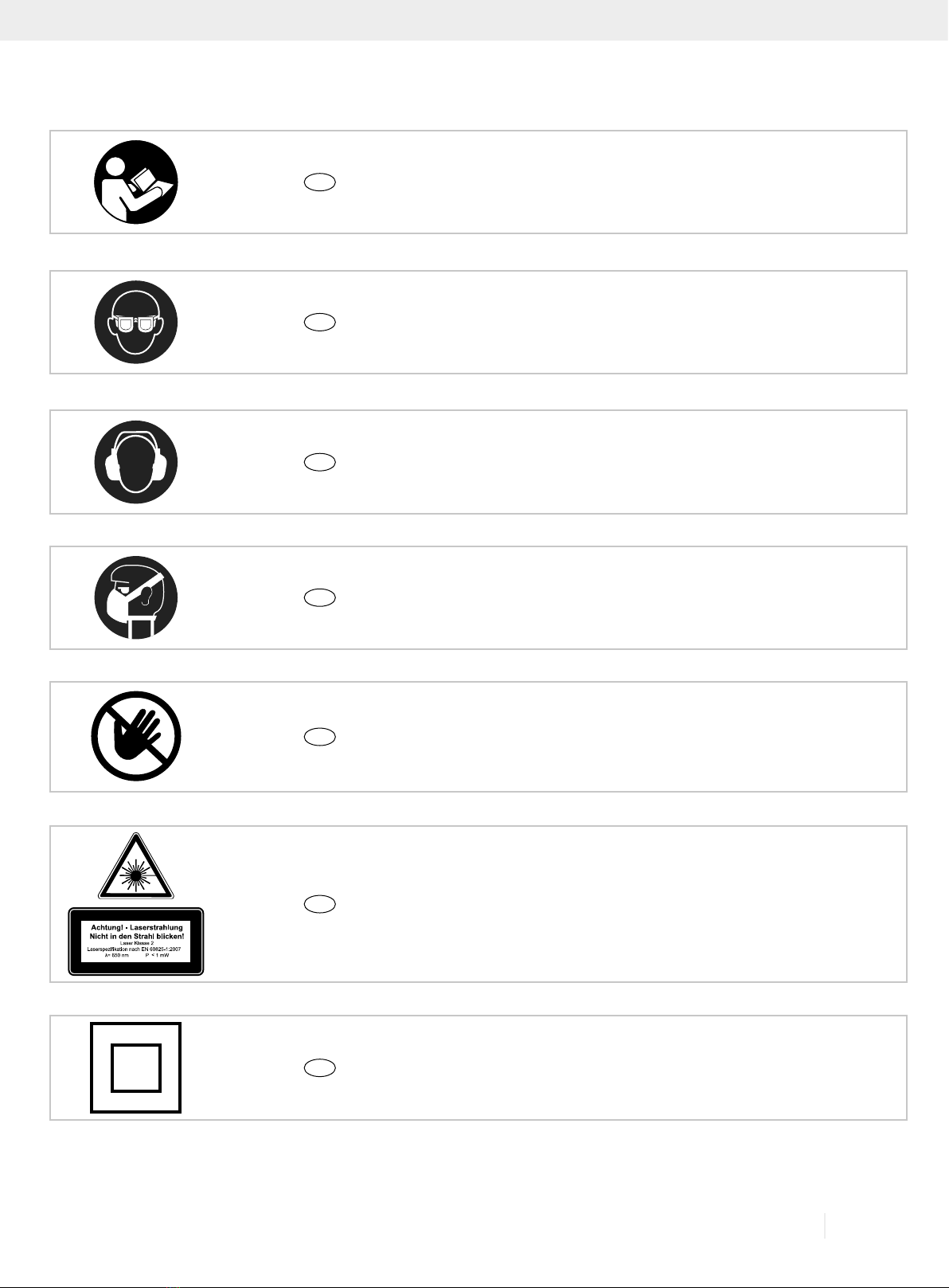Select the oval marker beside the dust mask symbol
The width and height of the screenshot is (949, 1288).
point(319,597)
